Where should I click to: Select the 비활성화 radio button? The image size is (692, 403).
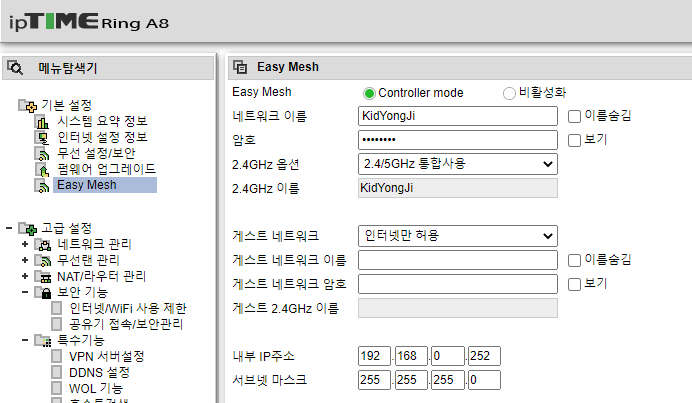[509, 93]
